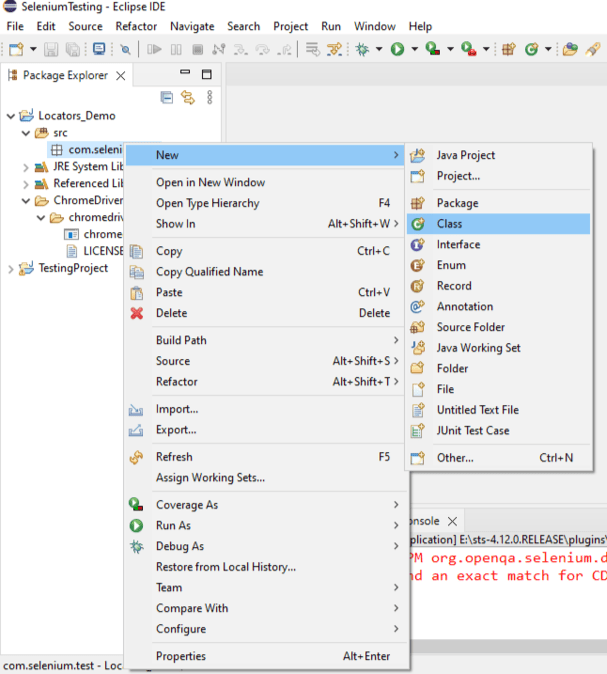Choose Package in New submenu
The image size is (607, 674).
click(x=498, y=203)
